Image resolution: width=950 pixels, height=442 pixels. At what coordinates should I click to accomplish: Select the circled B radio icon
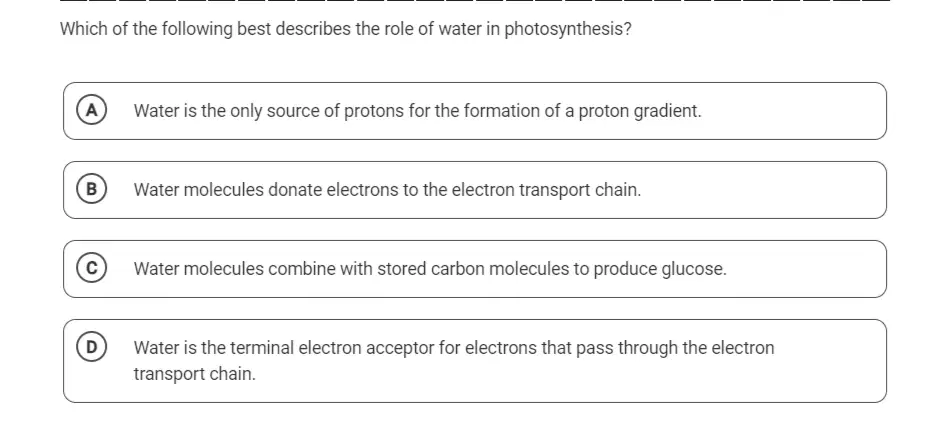(91, 190)
